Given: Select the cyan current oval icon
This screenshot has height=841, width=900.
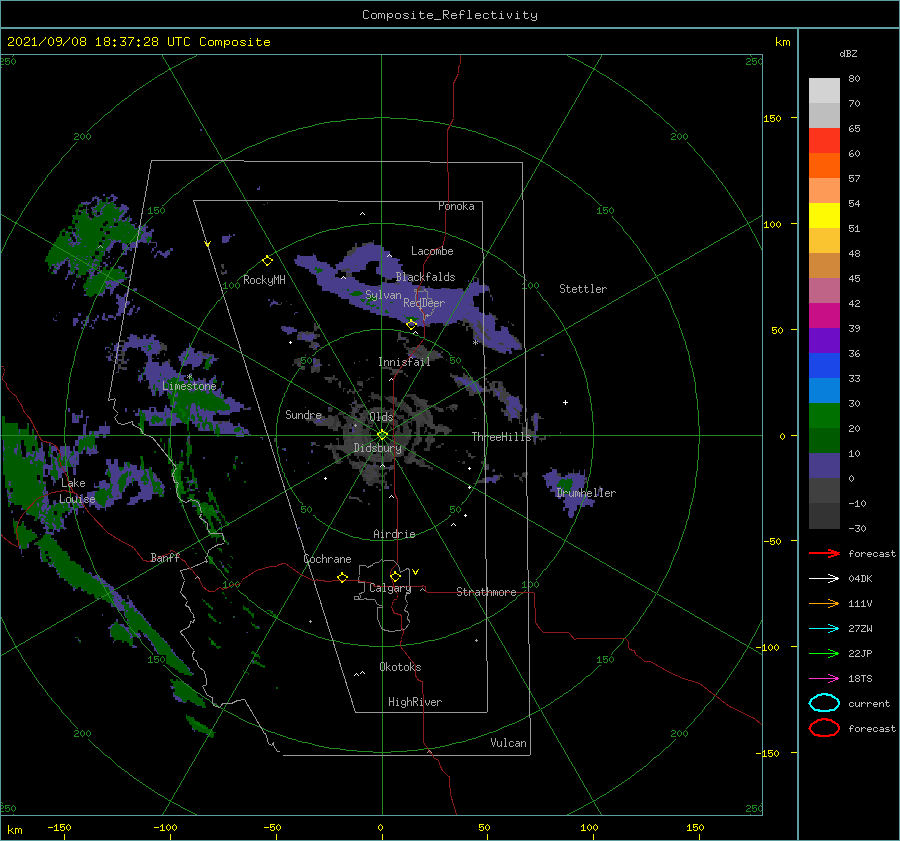Looking at the screenshot, I should pos(824,703).
